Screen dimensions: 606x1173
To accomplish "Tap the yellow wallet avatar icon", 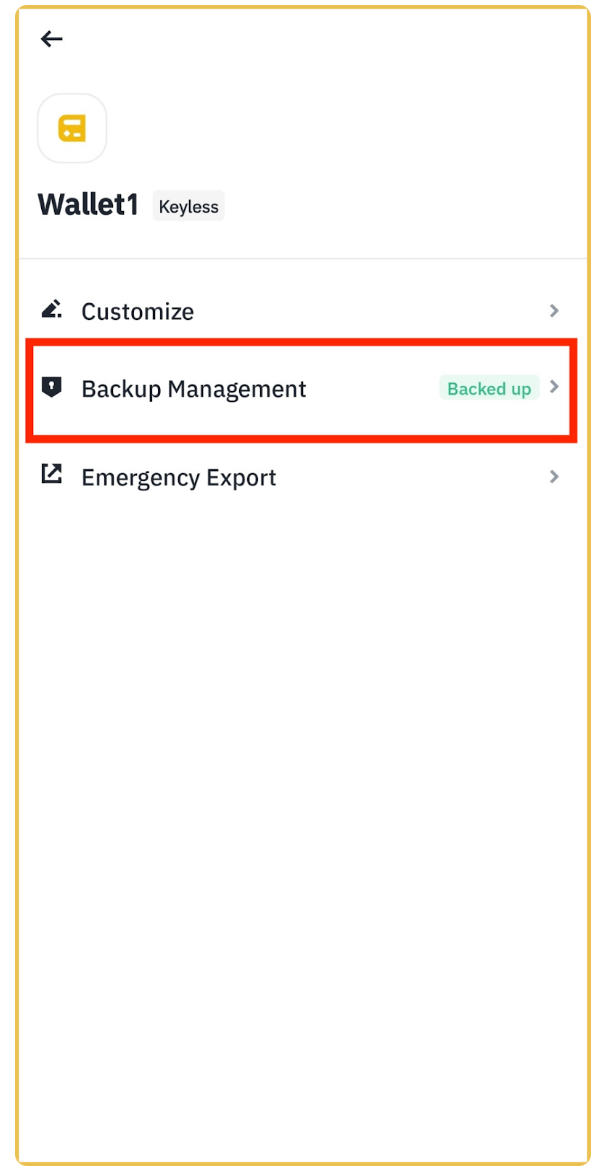I will pyautogui.click(x=72, y=128).
